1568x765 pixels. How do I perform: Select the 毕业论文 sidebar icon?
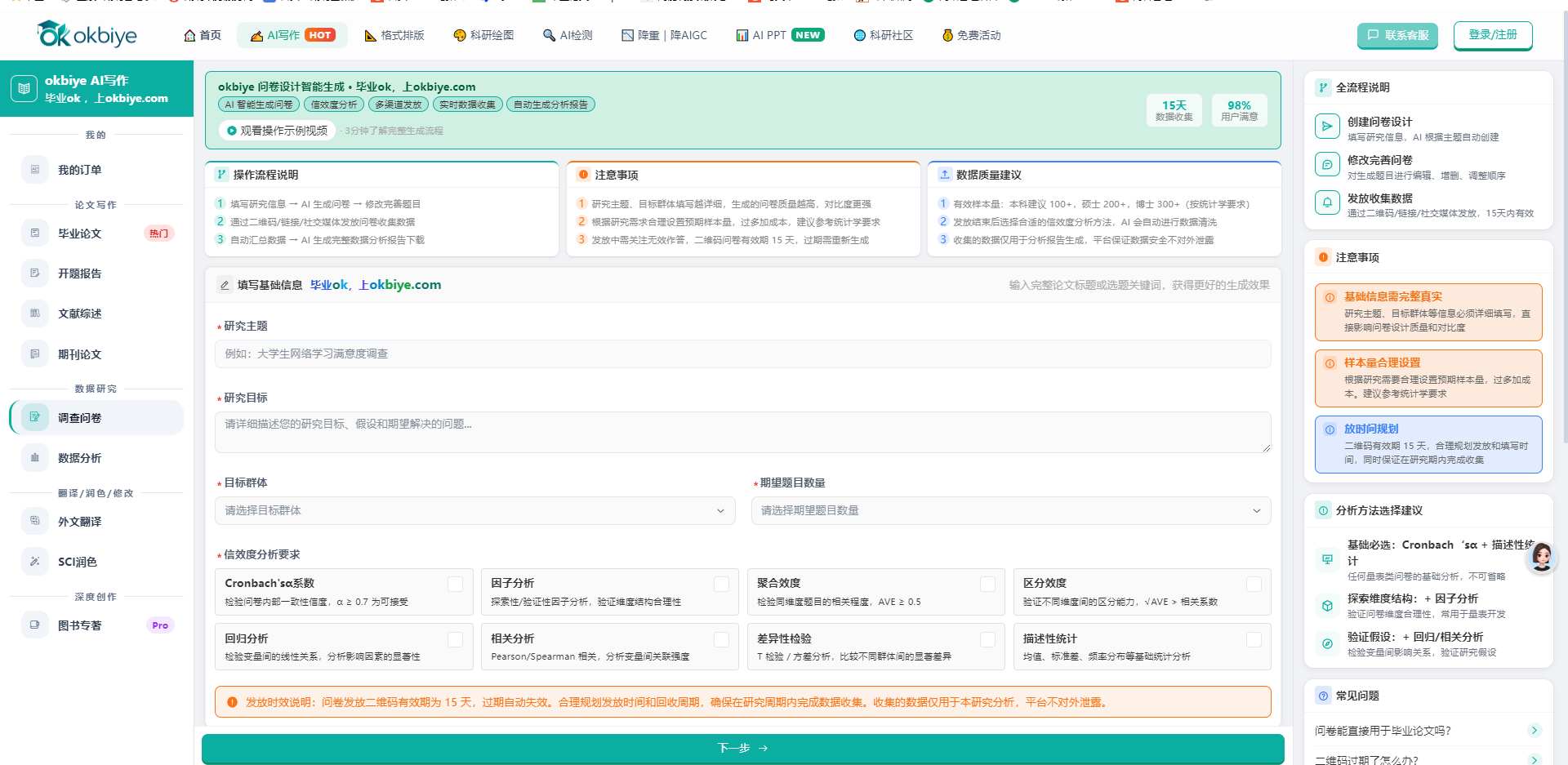point(34,234)
